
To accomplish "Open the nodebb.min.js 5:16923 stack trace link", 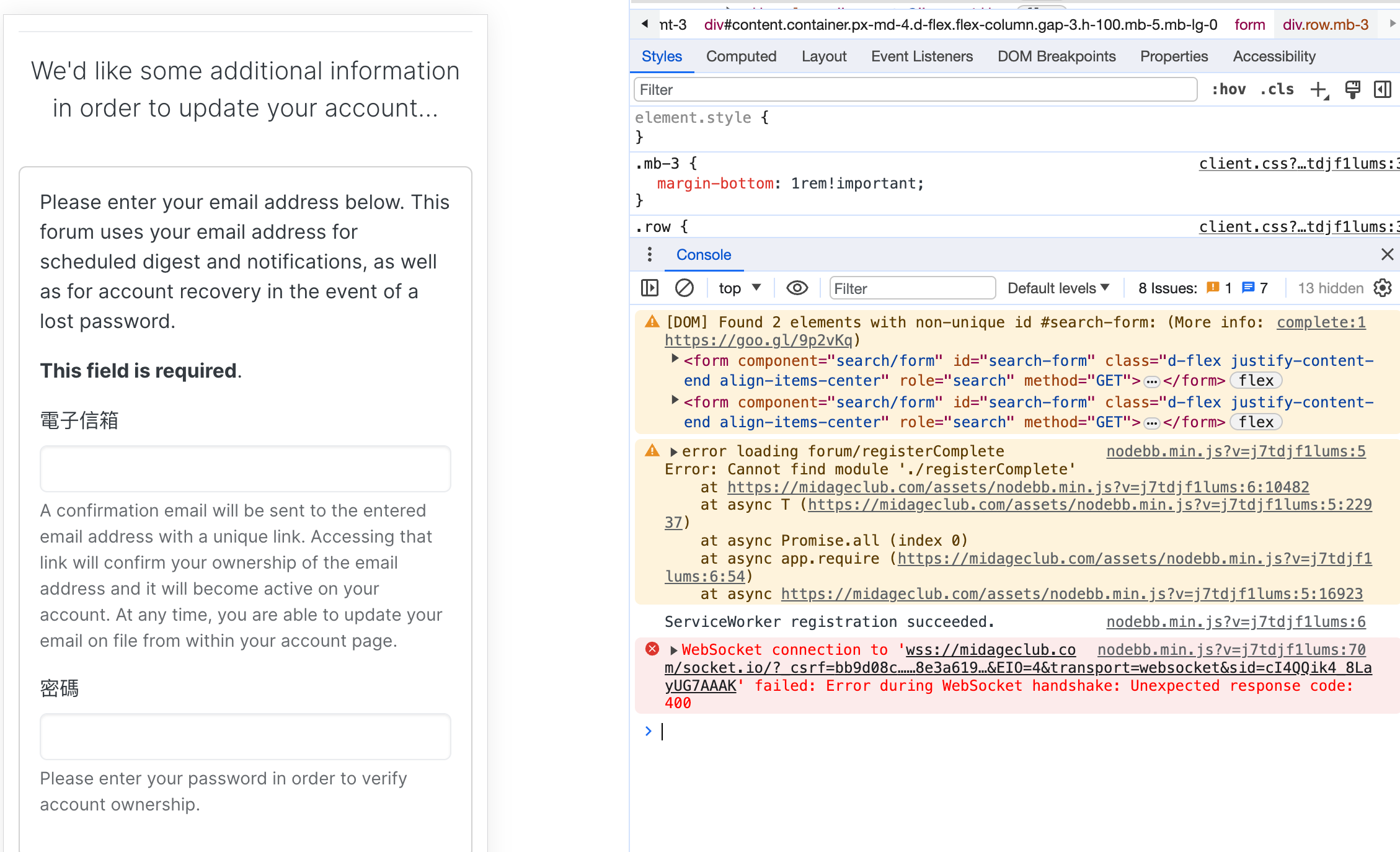I will [1071, 594].
